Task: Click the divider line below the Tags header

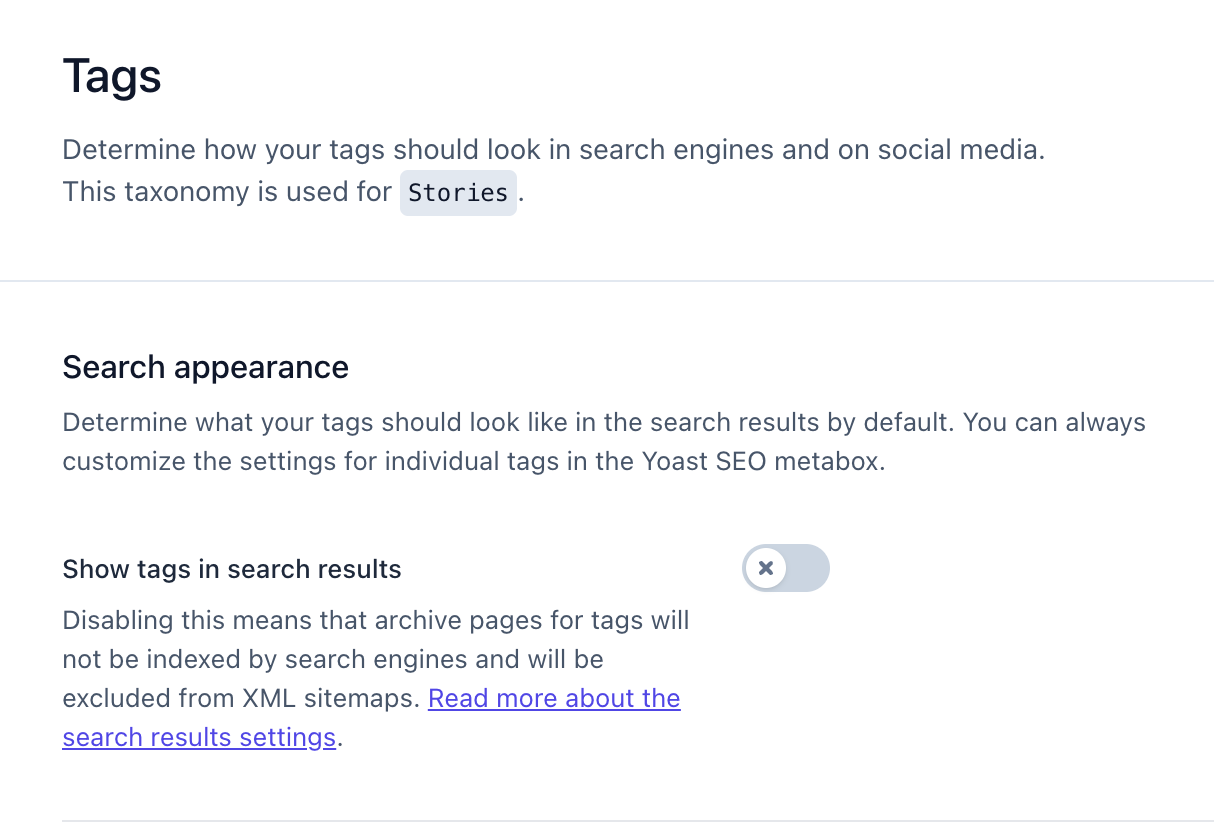Action: 607,281
